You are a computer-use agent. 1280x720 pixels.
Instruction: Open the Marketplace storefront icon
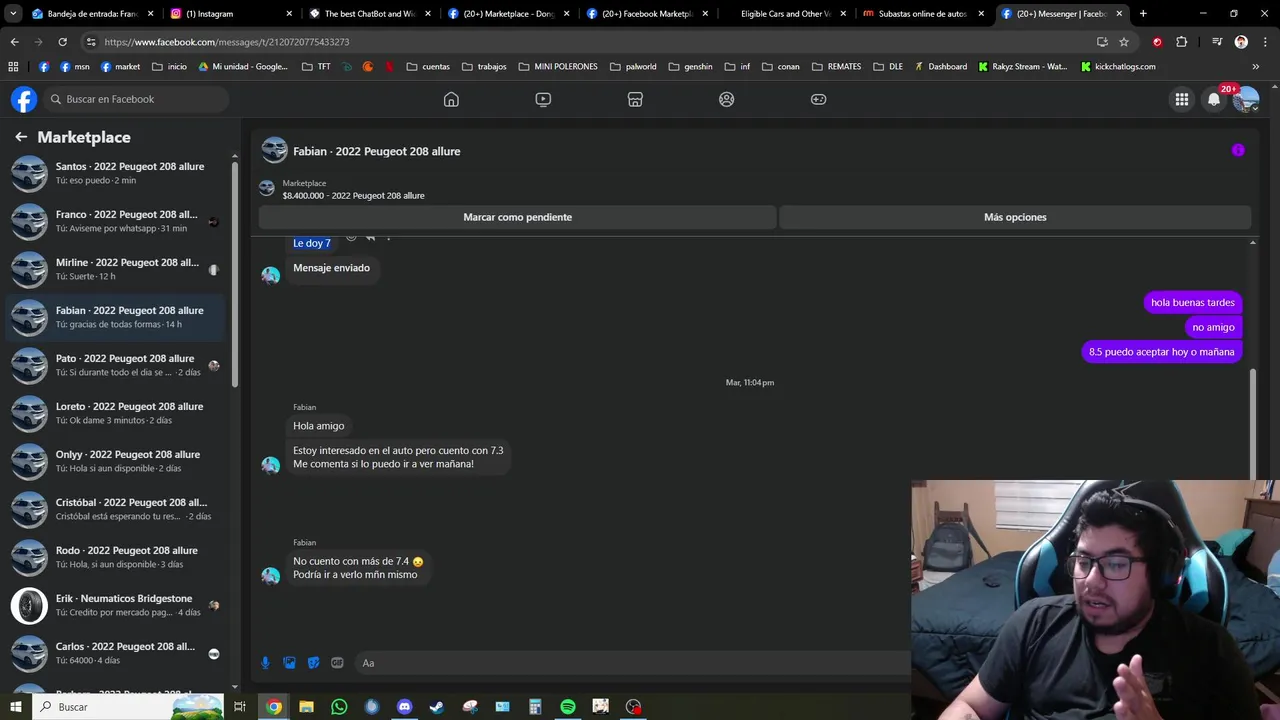tap(635, 99)
